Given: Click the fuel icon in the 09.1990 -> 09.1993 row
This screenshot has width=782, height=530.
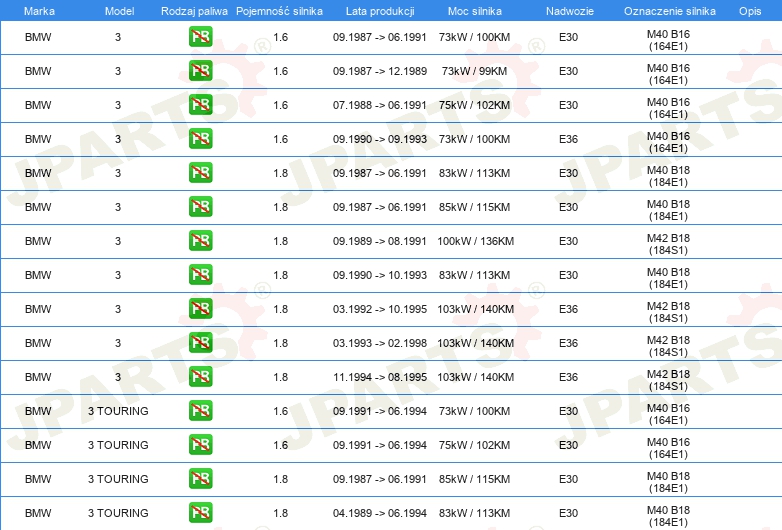Looking at the screenshot, I should pos(200,139).
